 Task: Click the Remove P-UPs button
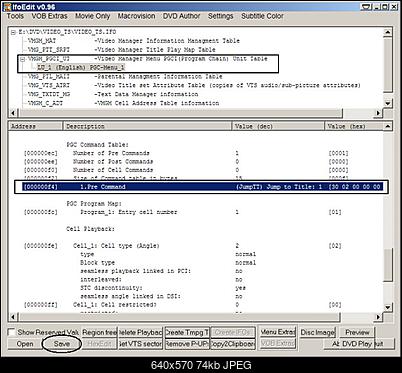(187, 344)
